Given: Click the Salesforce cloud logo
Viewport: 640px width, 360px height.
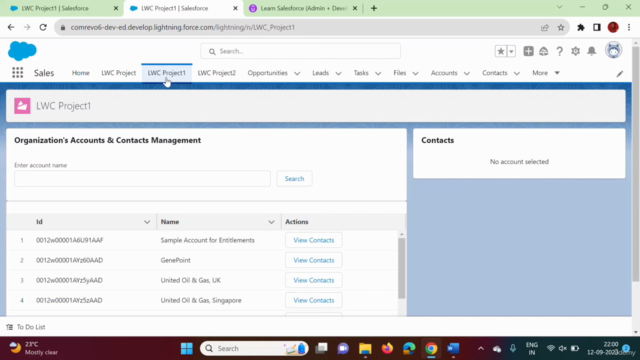Looking at the screenshot, I should (x=22, y=51).
